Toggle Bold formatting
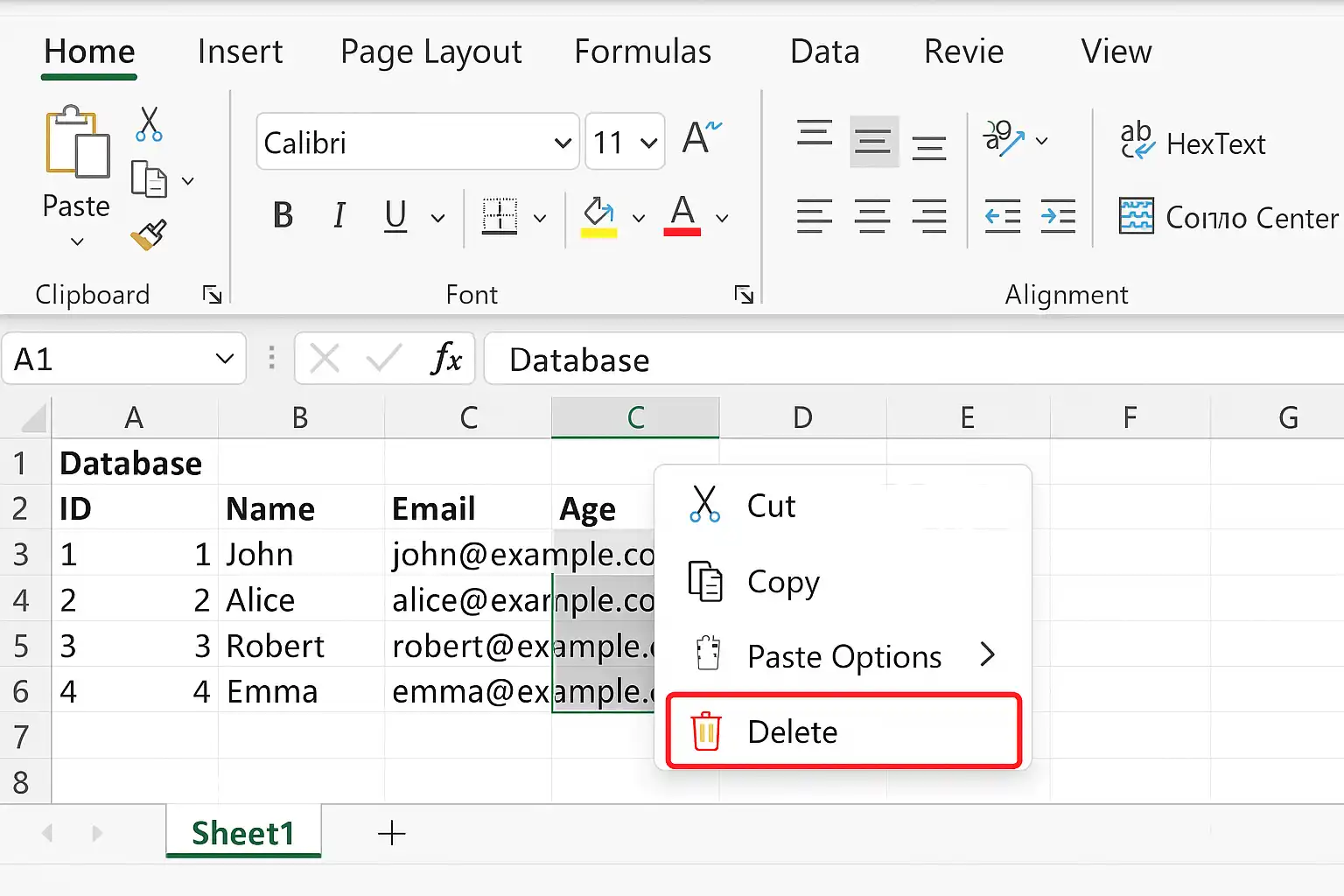The width and height of the screenshot is (1344, 896). pos(283,215)
